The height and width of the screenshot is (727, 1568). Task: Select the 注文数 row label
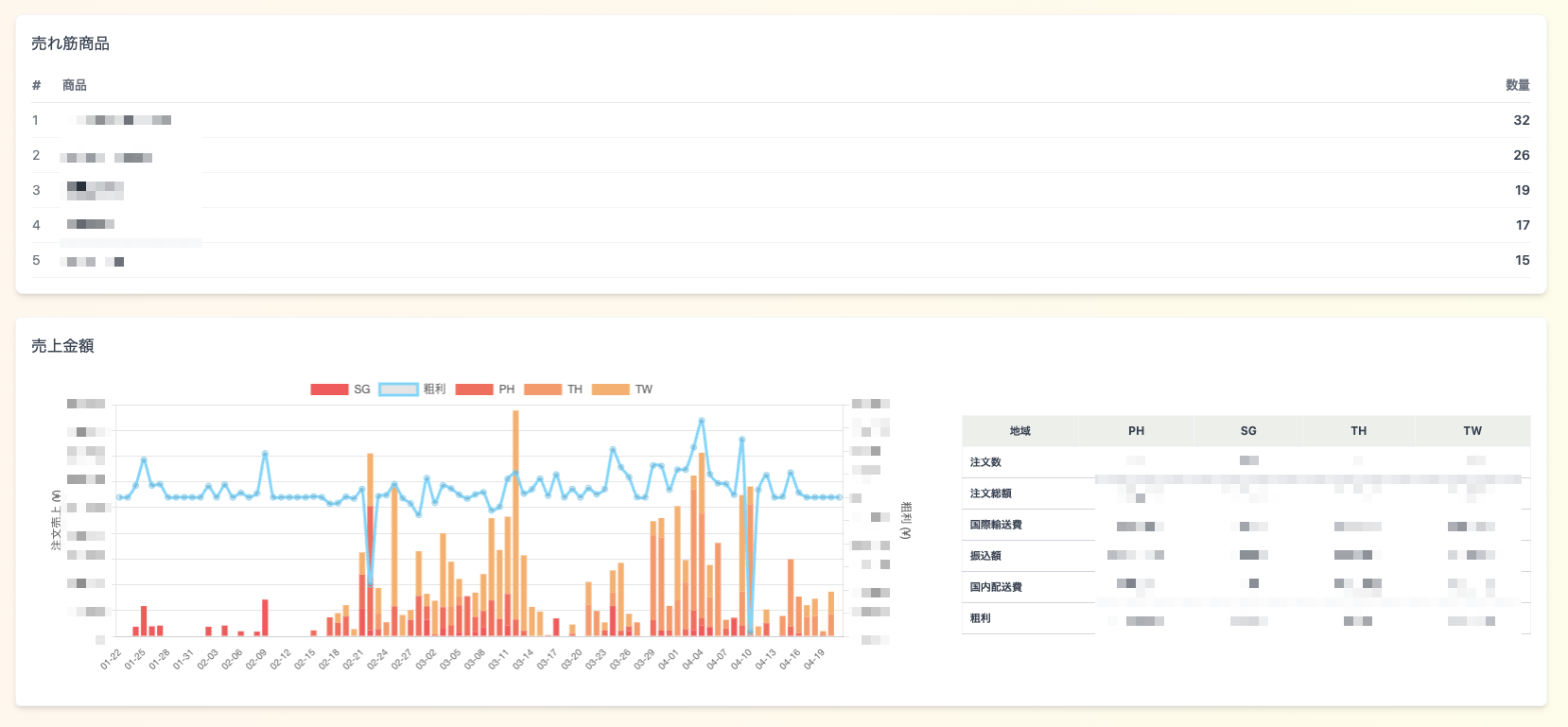pos(985,462)
